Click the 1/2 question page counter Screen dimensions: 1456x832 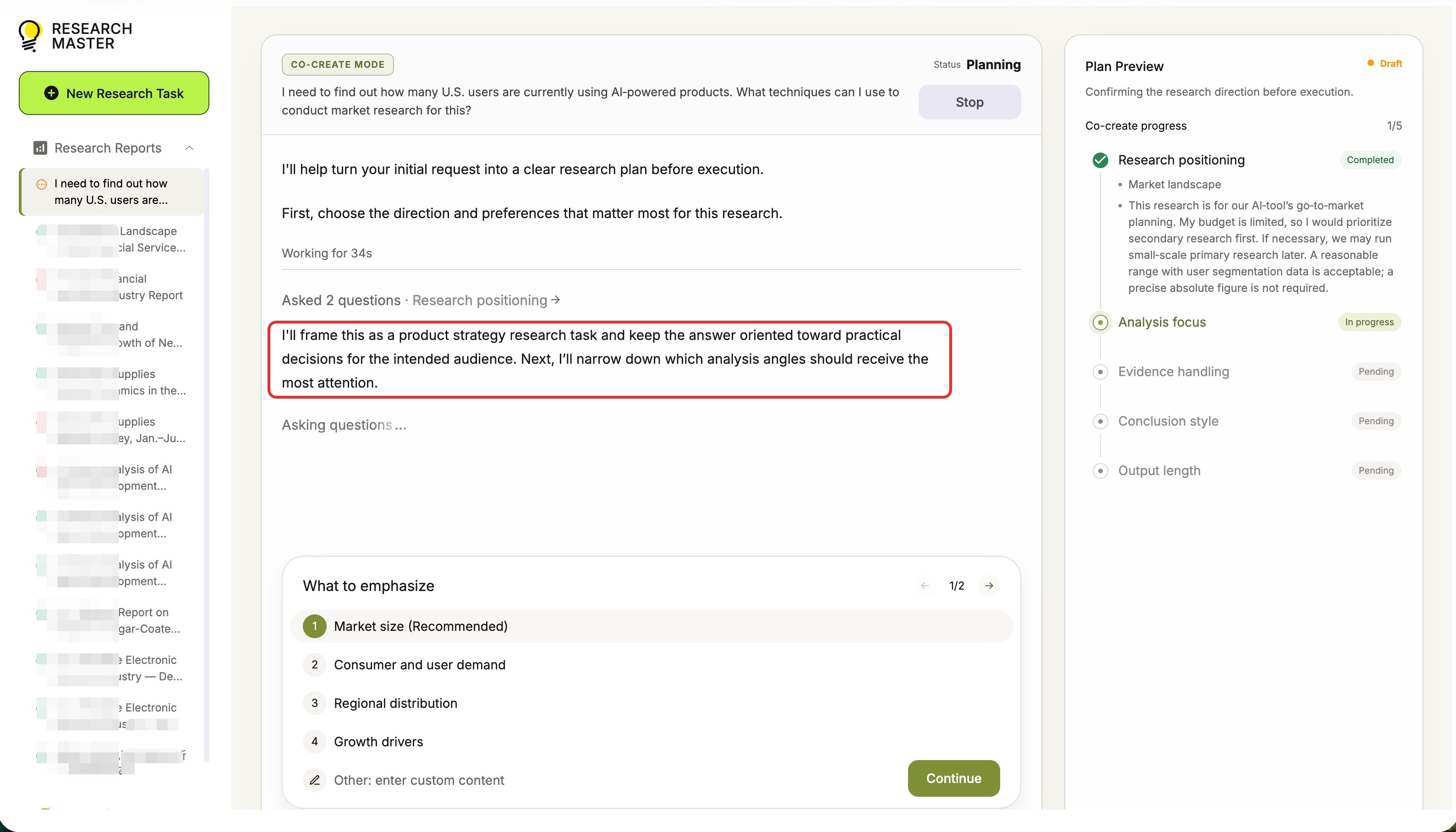pos(957,586)
